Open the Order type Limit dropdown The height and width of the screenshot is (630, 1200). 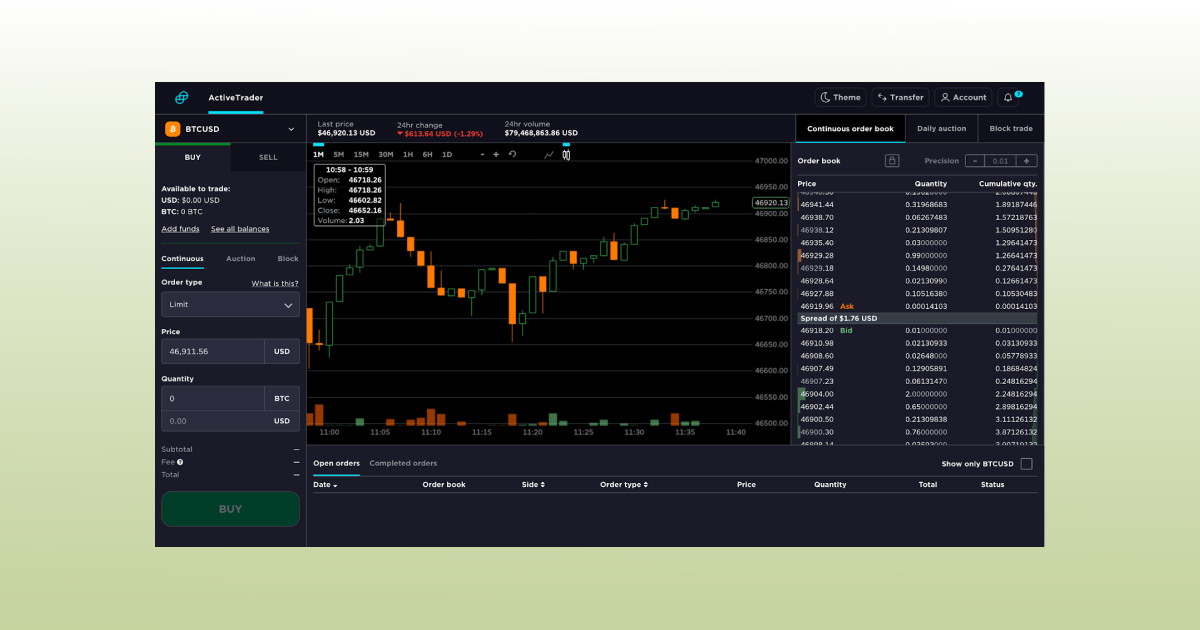(x=230, y=305)
